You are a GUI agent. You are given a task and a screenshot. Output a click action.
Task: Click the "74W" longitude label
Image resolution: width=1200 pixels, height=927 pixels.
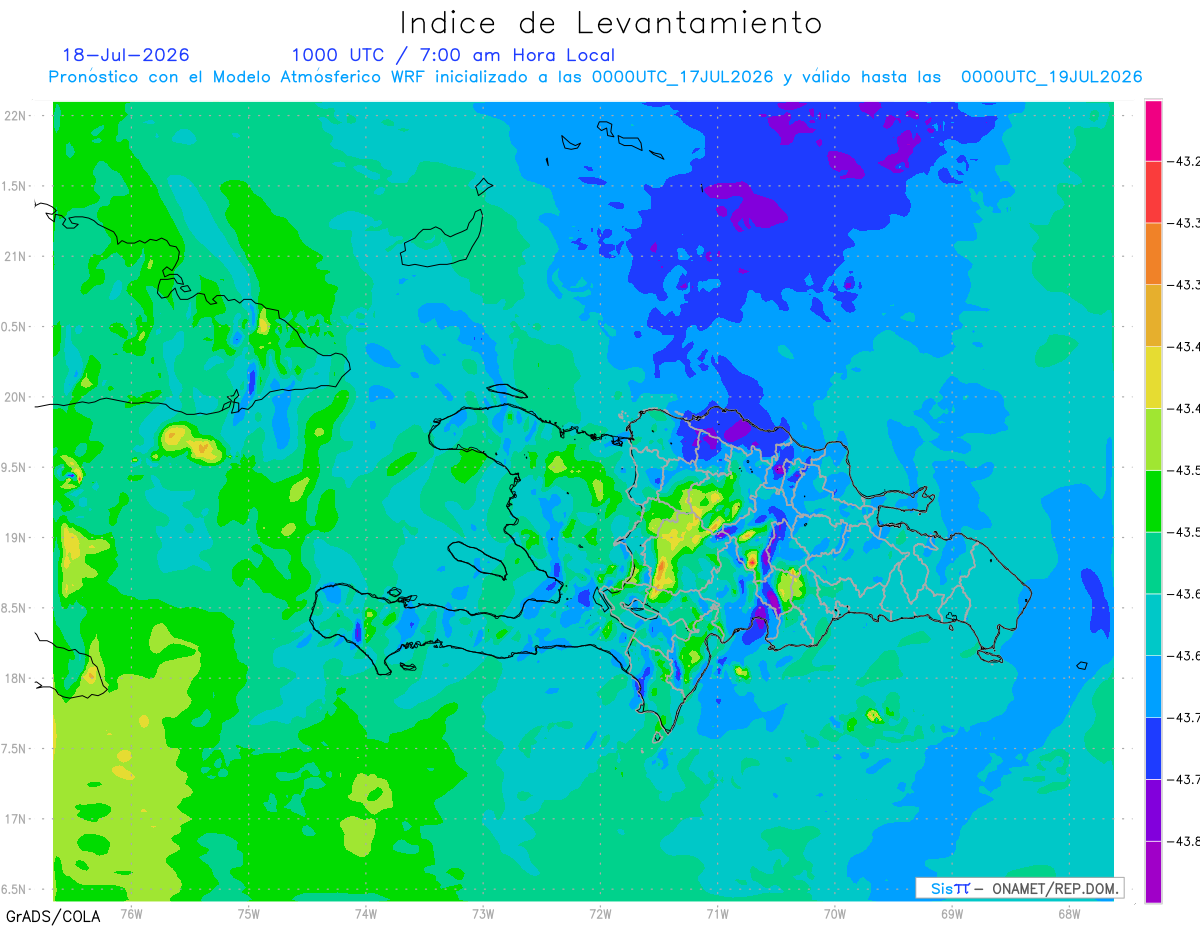tap(365, 913)
